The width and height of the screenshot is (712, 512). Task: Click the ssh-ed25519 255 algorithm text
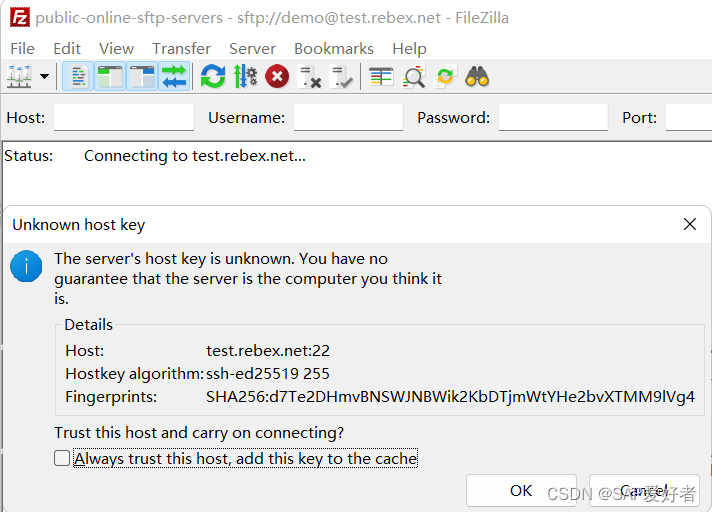click(x=268, y=374)
